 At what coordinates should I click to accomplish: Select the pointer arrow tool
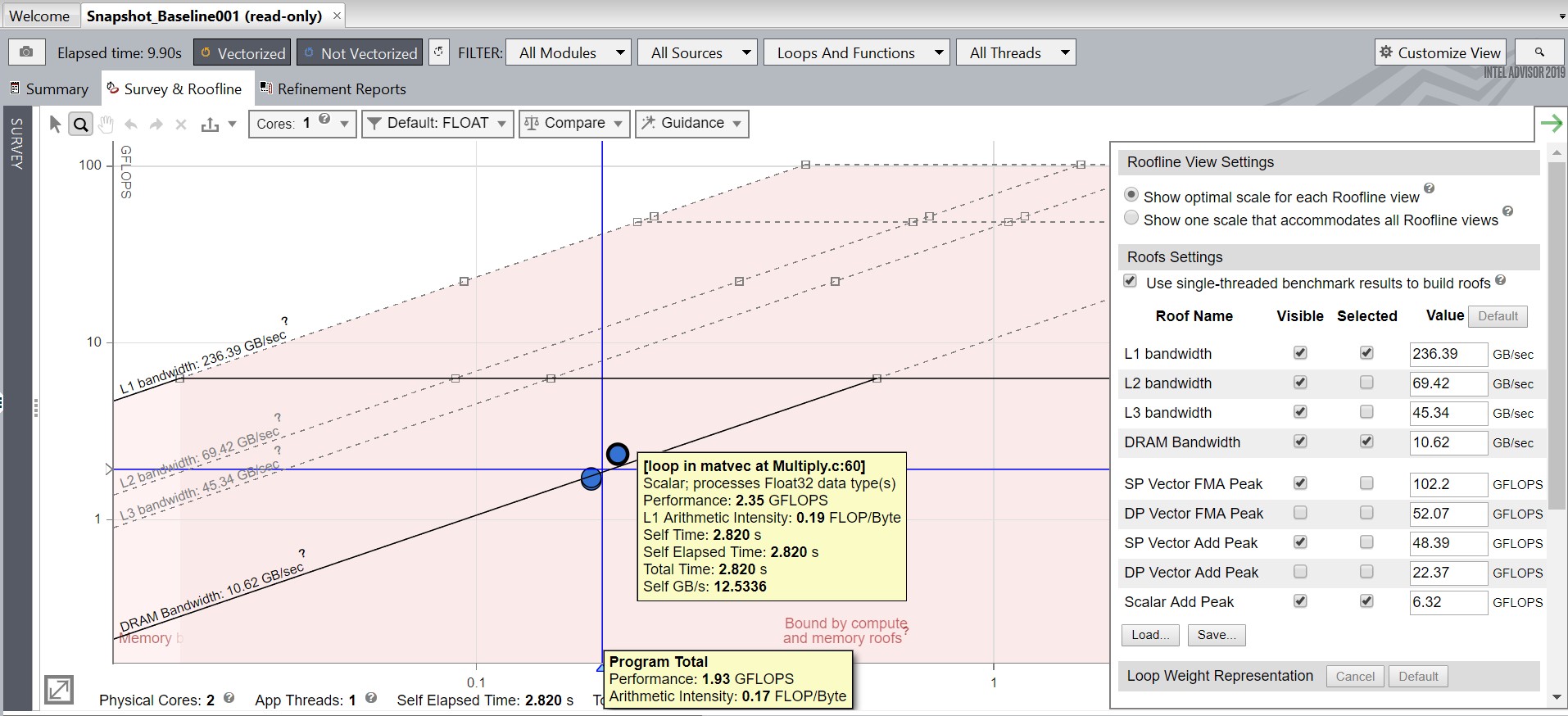click(x=55, y=124)
